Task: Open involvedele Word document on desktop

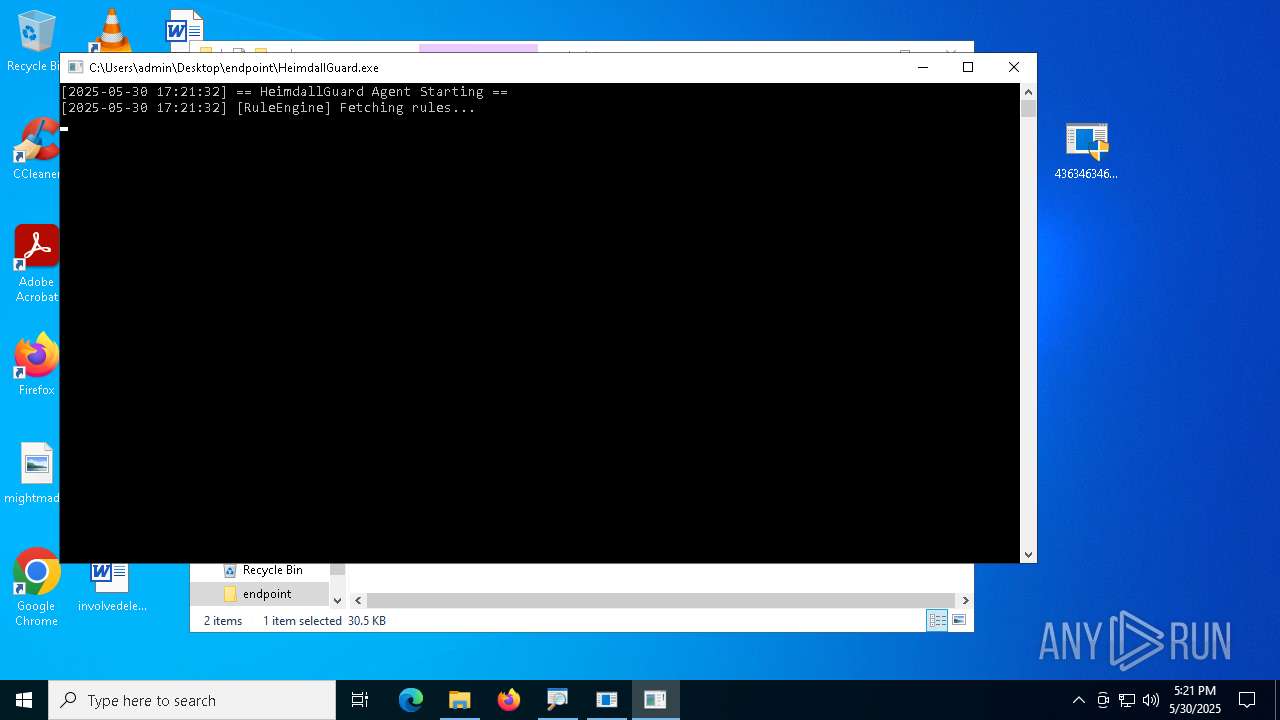Action: 111,586
